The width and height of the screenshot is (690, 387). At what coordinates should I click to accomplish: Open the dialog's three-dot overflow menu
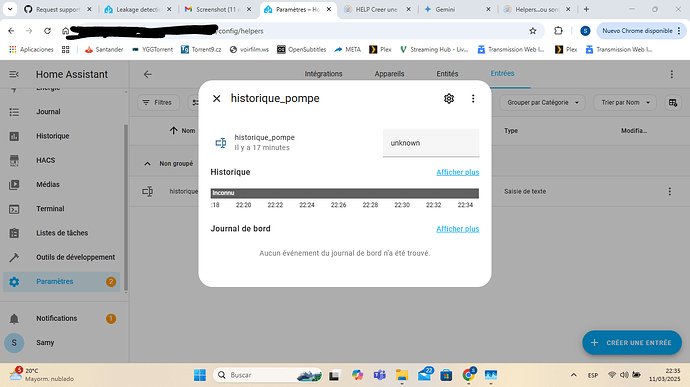click(x=473, y=99)
